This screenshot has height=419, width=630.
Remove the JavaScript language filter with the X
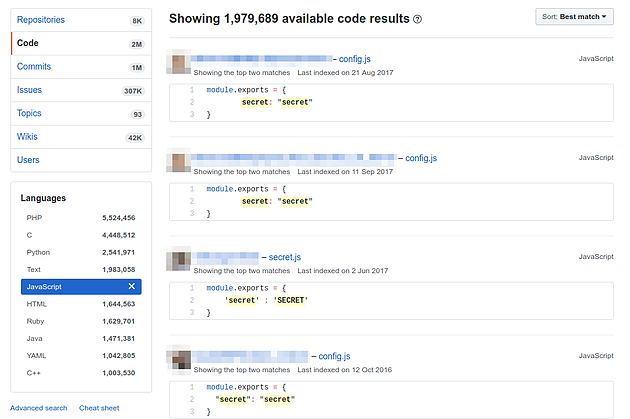131,286
